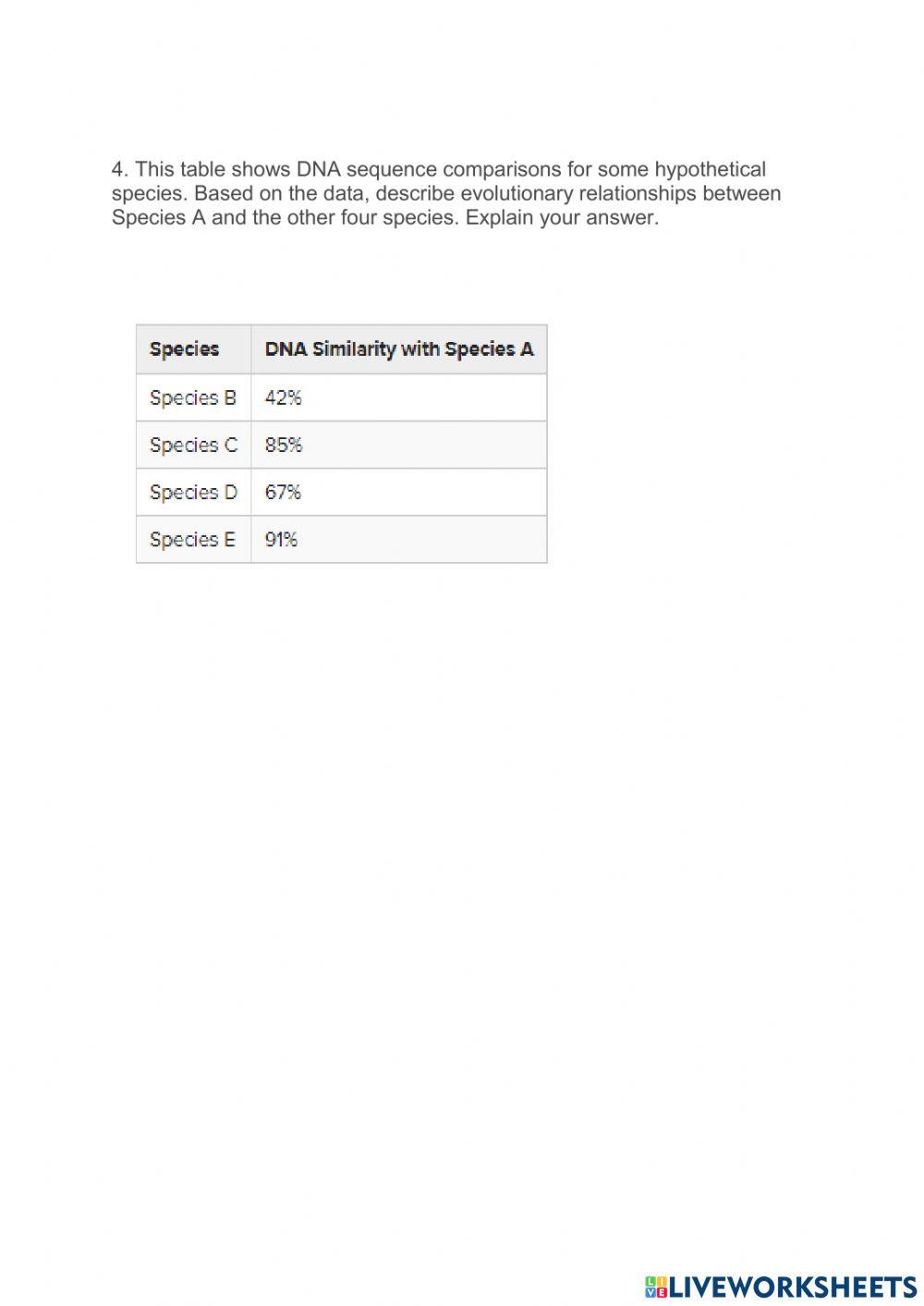Select the Species B cell
924x1306 pixels.
(x=193, y=397)
